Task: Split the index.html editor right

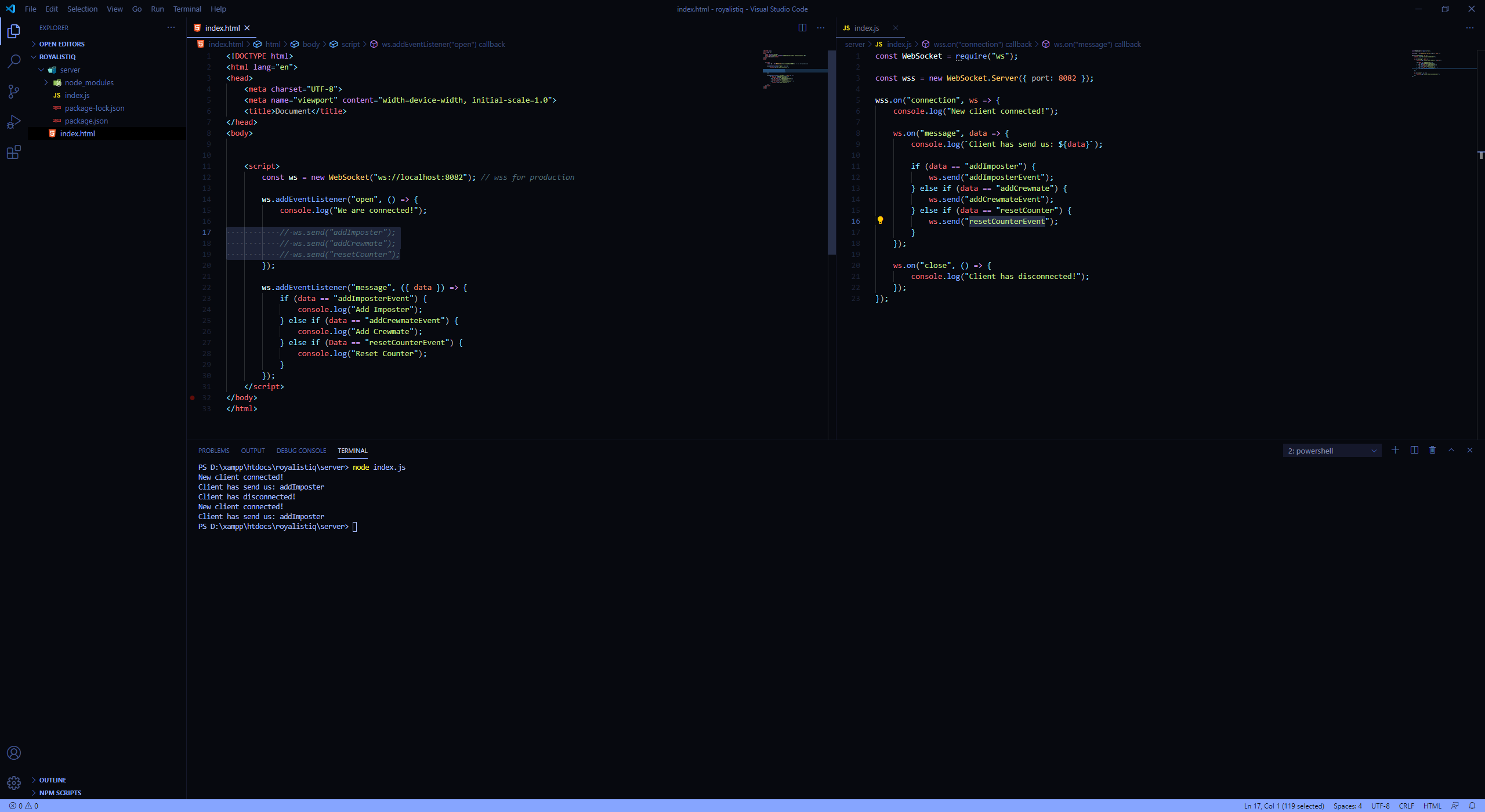Action: 802,28
